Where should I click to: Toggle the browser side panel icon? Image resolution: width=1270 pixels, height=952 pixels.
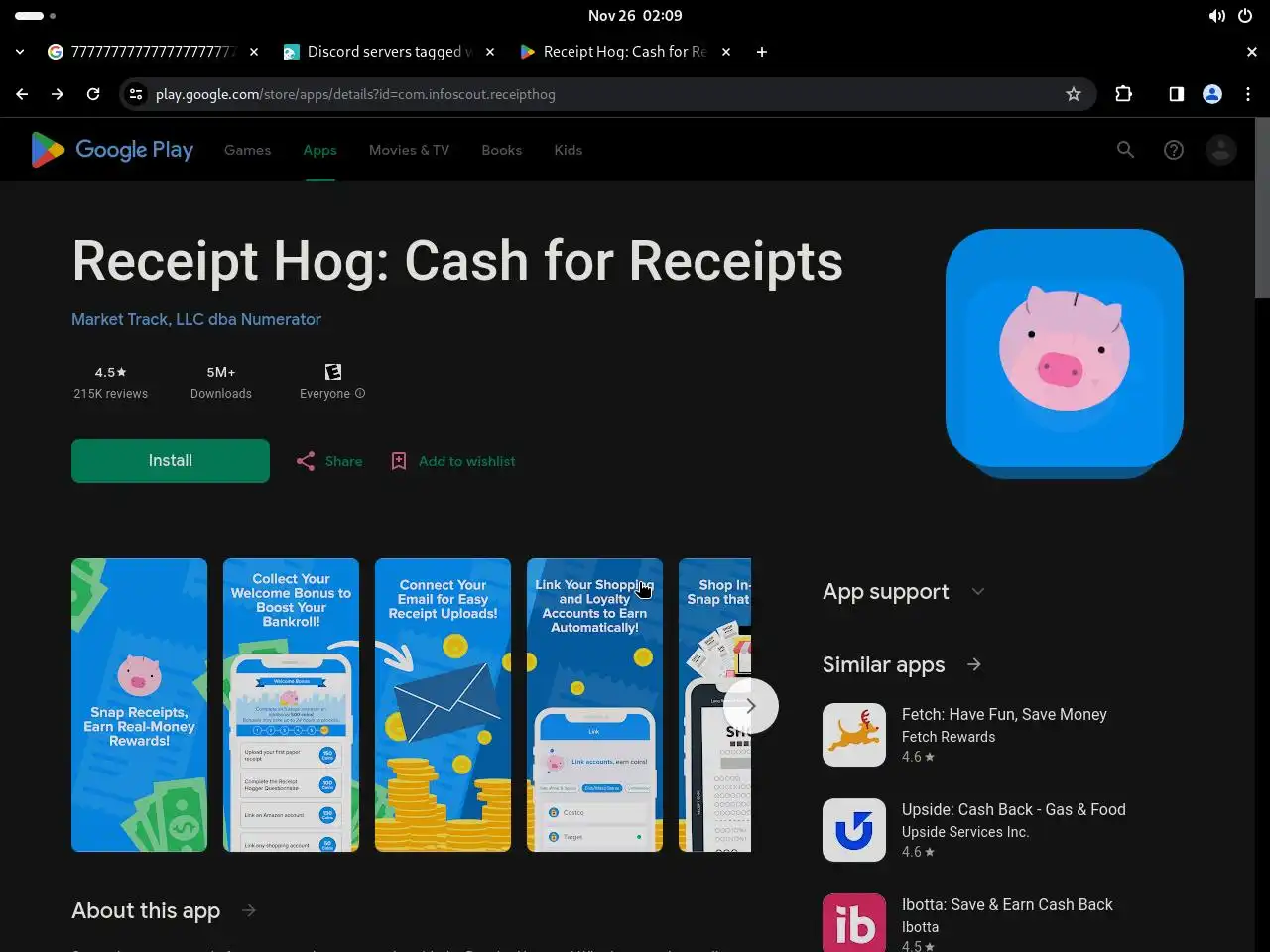pos(1176,94)
